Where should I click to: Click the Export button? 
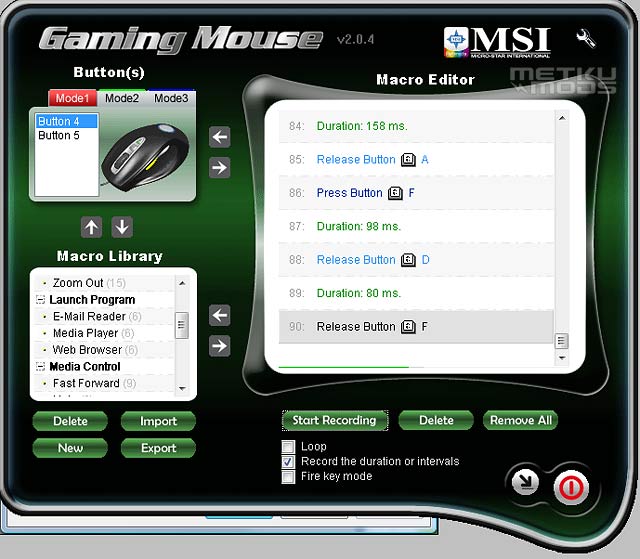(x=158, y=448)
